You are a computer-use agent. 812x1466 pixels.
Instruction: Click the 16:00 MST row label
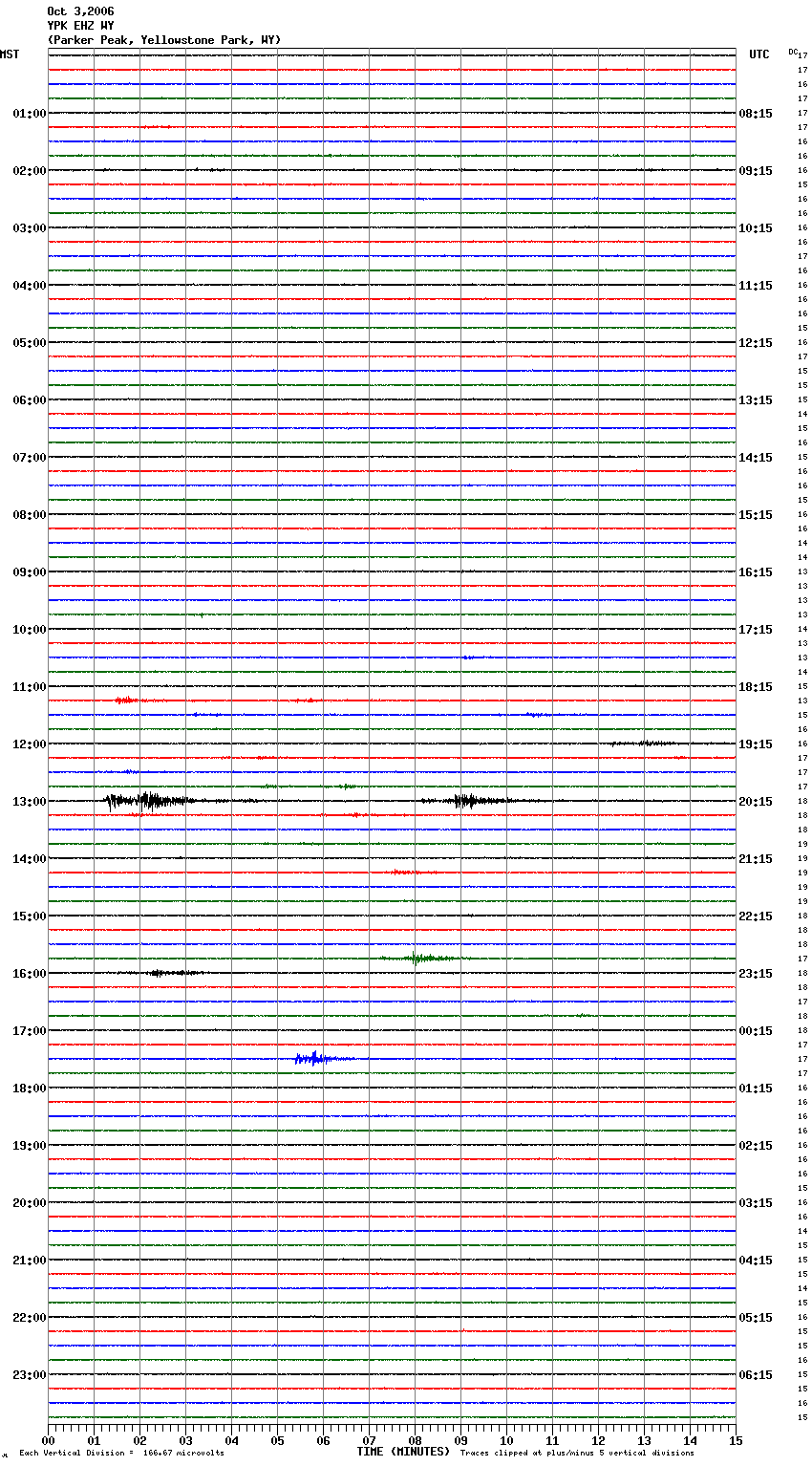30,974
